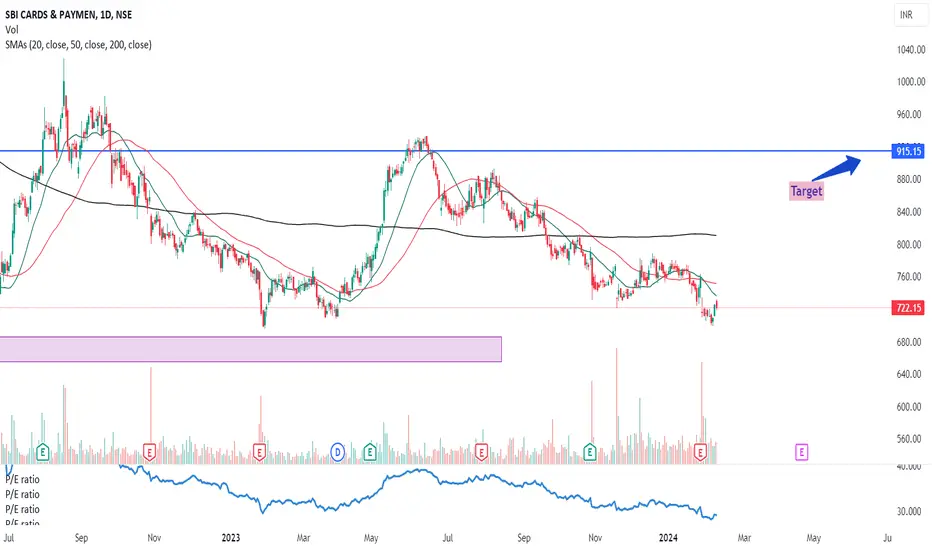Click the 2023 year label on time axis
The width and height of the screenshot is (932, 550).
click(231, 538)
